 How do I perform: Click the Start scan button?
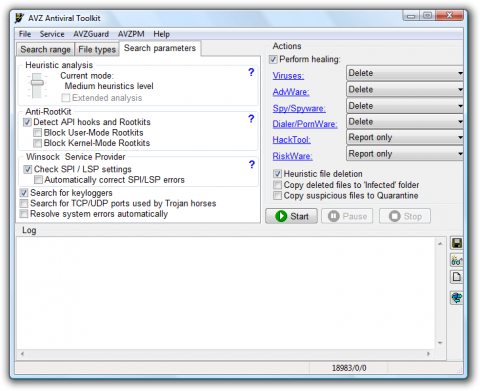[x=291, y=216]
